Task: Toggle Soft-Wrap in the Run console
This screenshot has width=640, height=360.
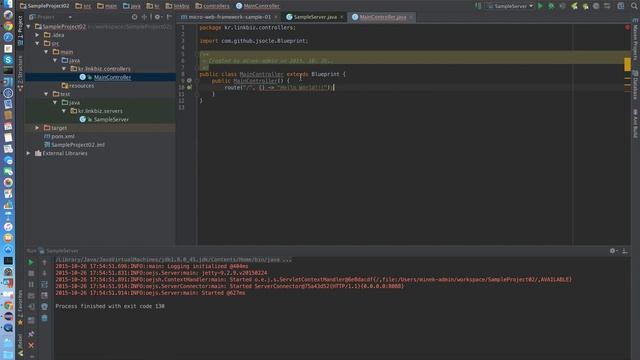Action: click(x=44, y=284)
